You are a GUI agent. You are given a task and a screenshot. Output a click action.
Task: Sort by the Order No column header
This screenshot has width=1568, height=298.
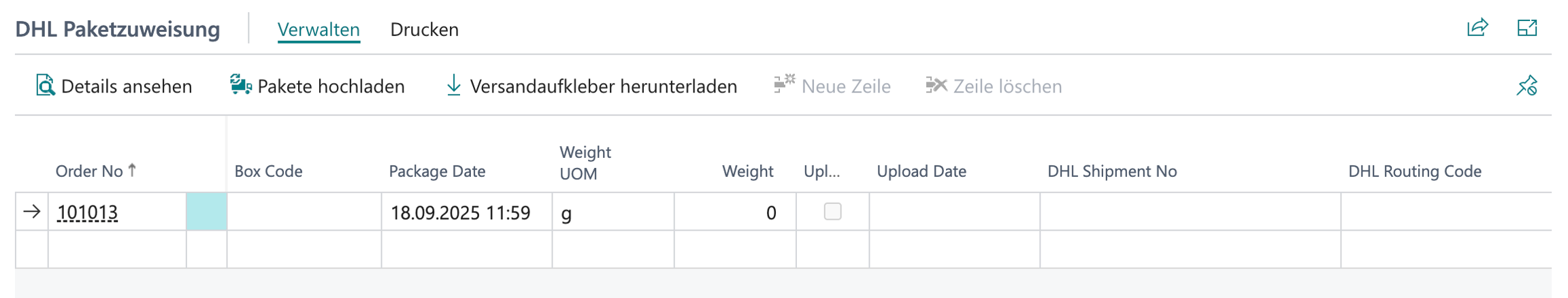pyautogui.click(x=89, y=171)
